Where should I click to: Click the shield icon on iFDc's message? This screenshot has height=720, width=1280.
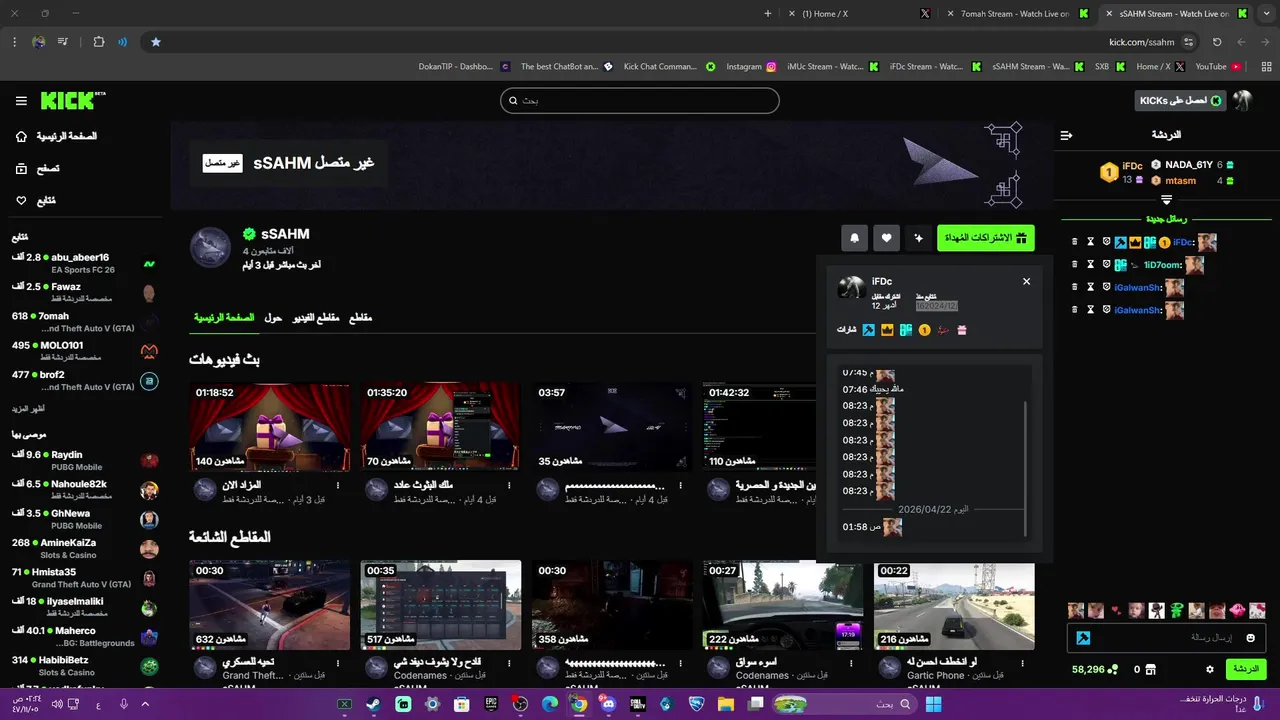click(1107, 242)
